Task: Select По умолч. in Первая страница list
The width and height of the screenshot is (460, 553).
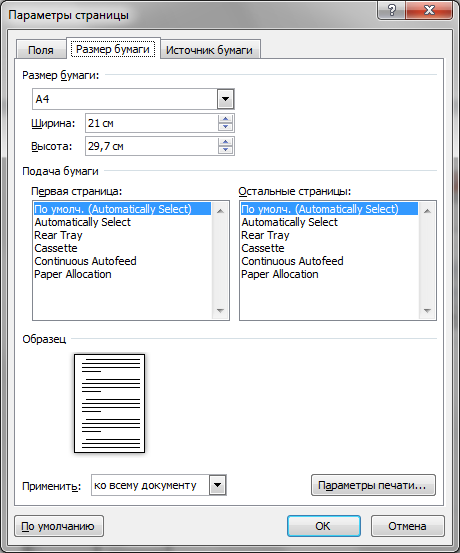Action: (x=122, y=209)
